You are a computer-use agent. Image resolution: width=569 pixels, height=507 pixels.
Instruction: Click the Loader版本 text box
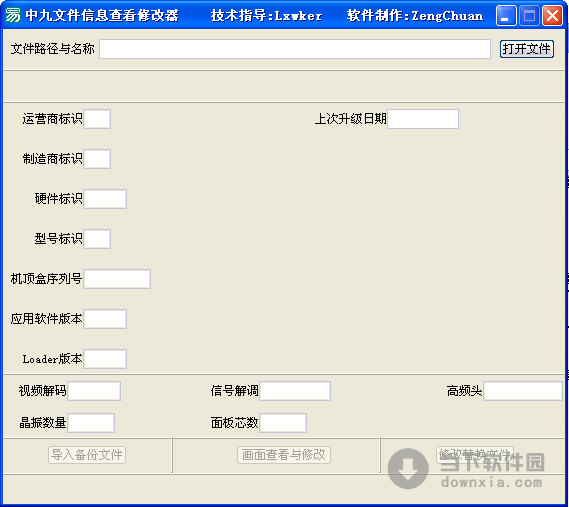pos(105,359)
